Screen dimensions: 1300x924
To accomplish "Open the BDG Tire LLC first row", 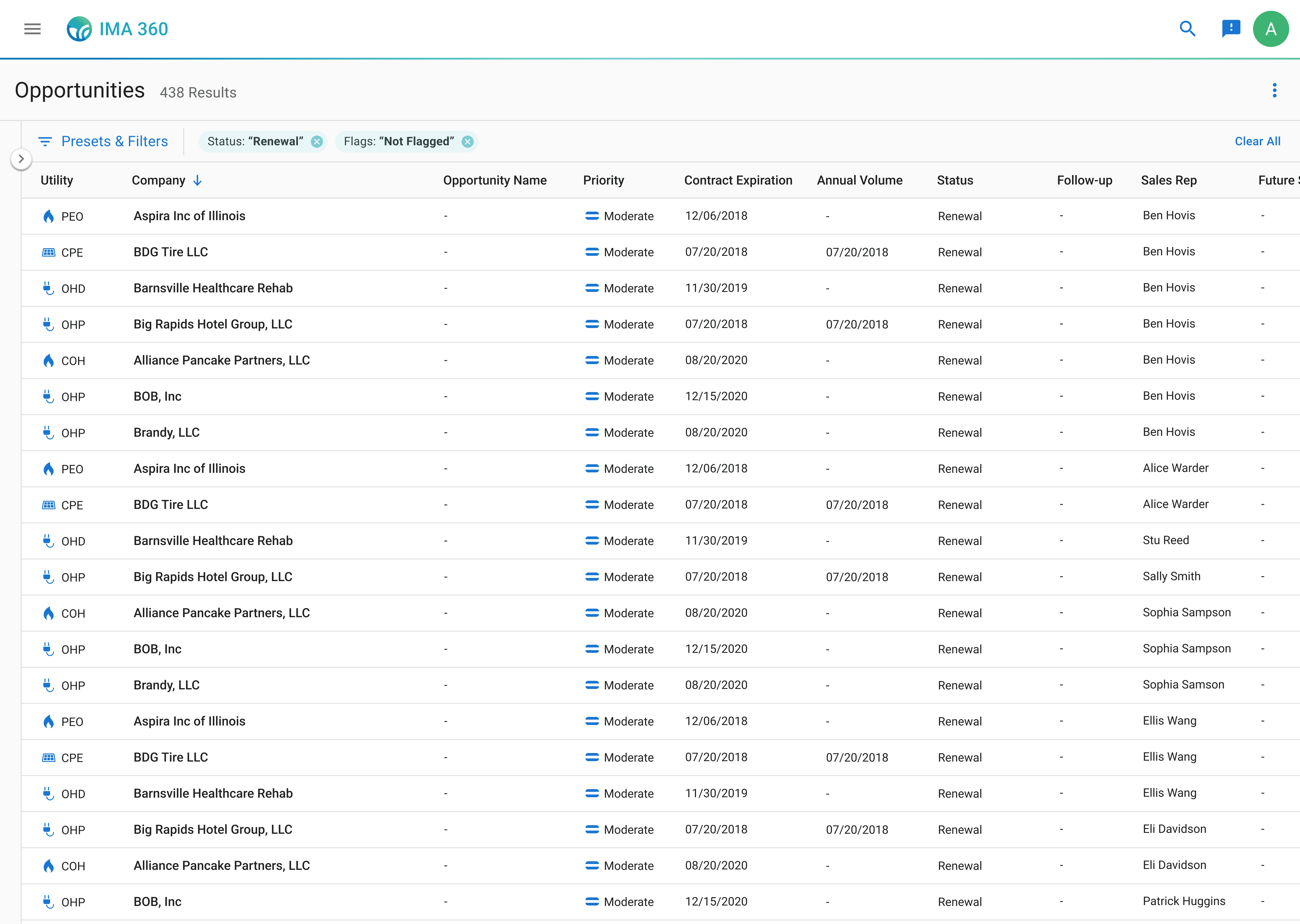I will [x=171, y=252].
